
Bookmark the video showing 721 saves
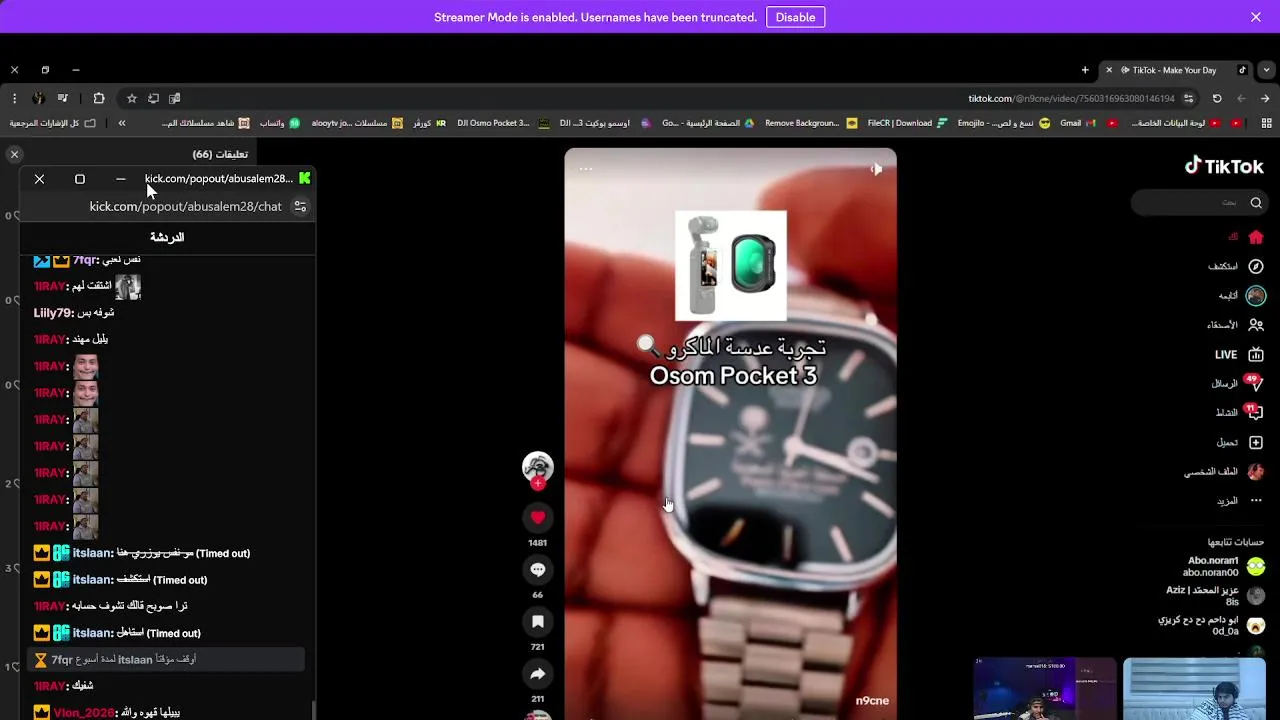click(x=537, y=621)
